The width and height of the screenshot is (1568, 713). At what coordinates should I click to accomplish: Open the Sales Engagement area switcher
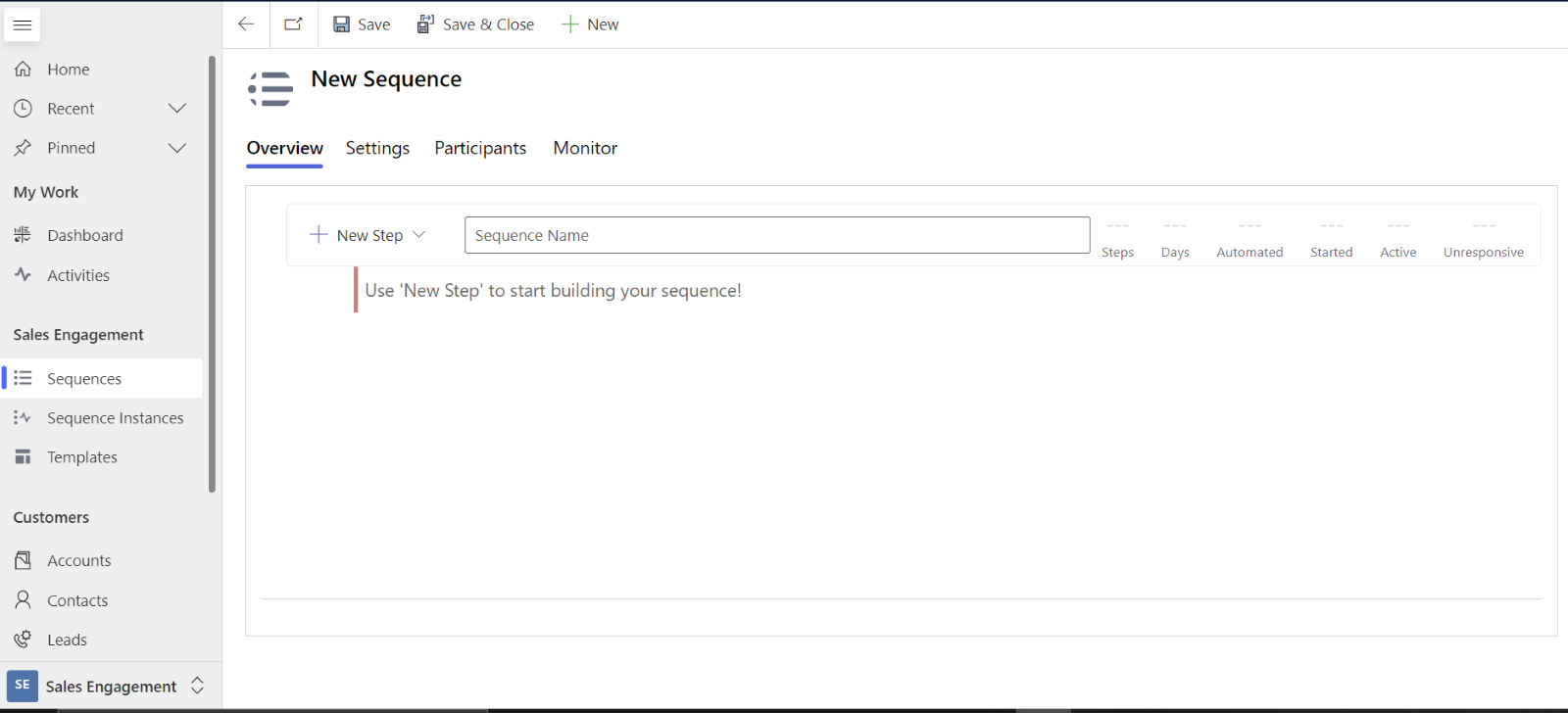coord(197,686)
